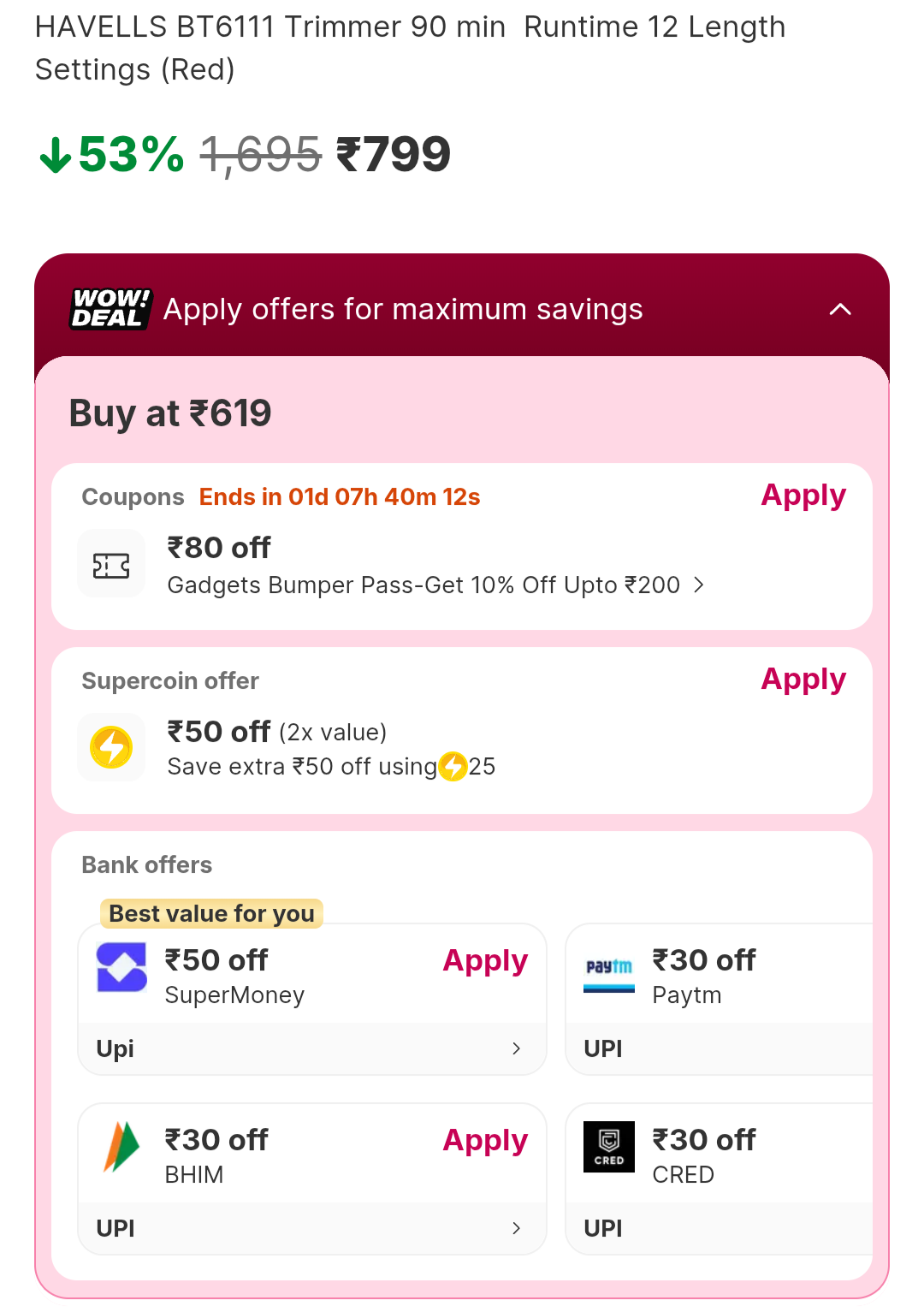Tap the BHIM logo icon

tap(121, 1147)
